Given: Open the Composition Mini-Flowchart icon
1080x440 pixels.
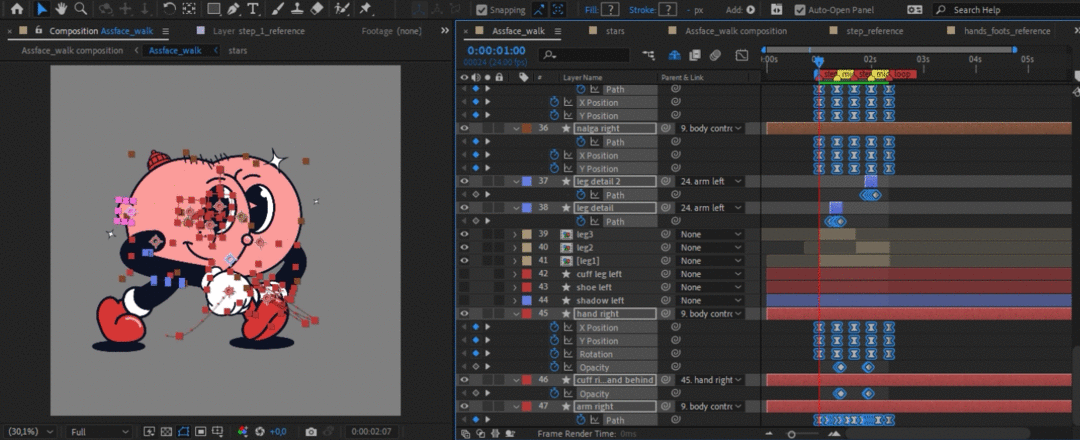Looking at the screenshot, I should coord(648,55).
